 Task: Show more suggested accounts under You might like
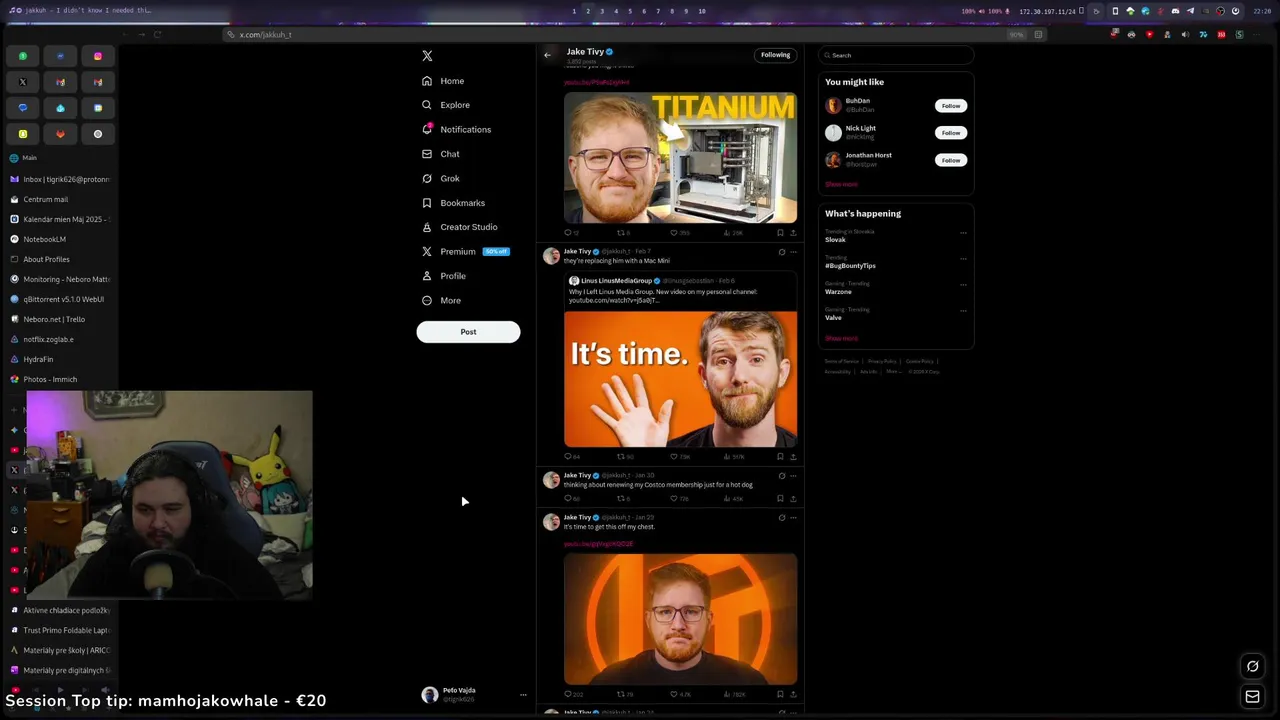point(841,184)
